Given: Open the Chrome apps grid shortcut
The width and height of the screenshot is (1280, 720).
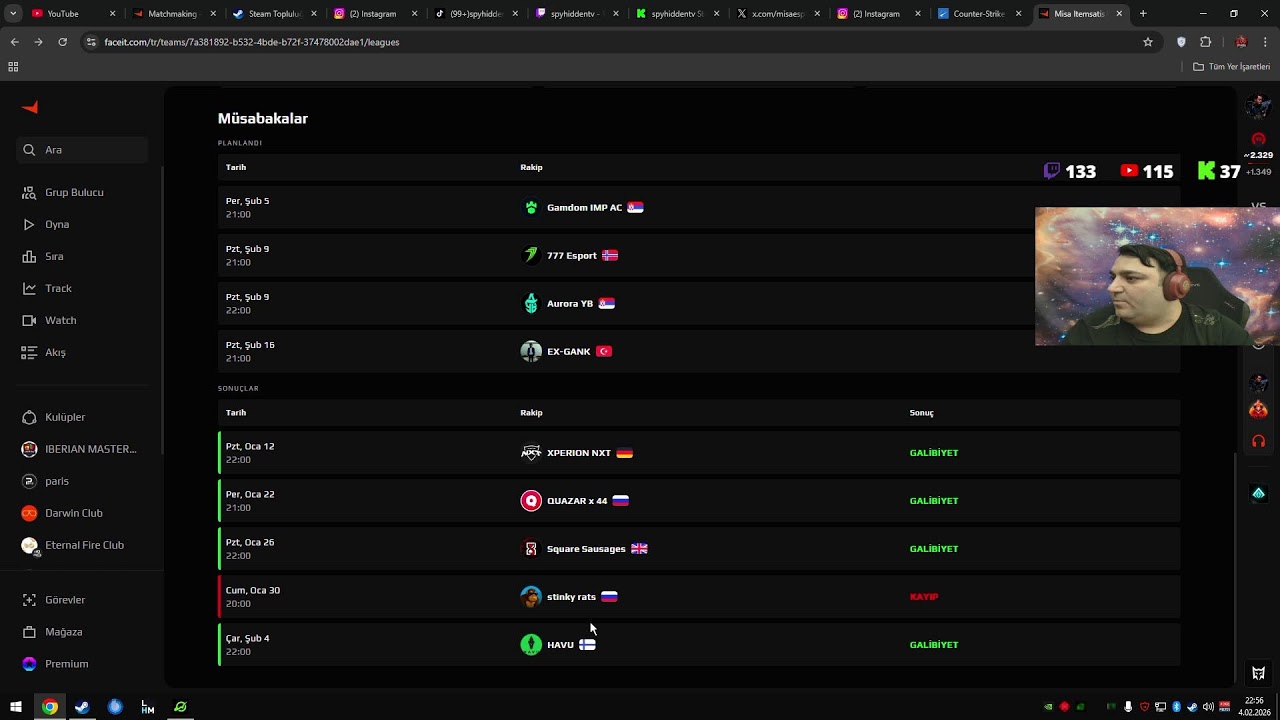Looking at the screenshot, I should click(x=13, y=67).
